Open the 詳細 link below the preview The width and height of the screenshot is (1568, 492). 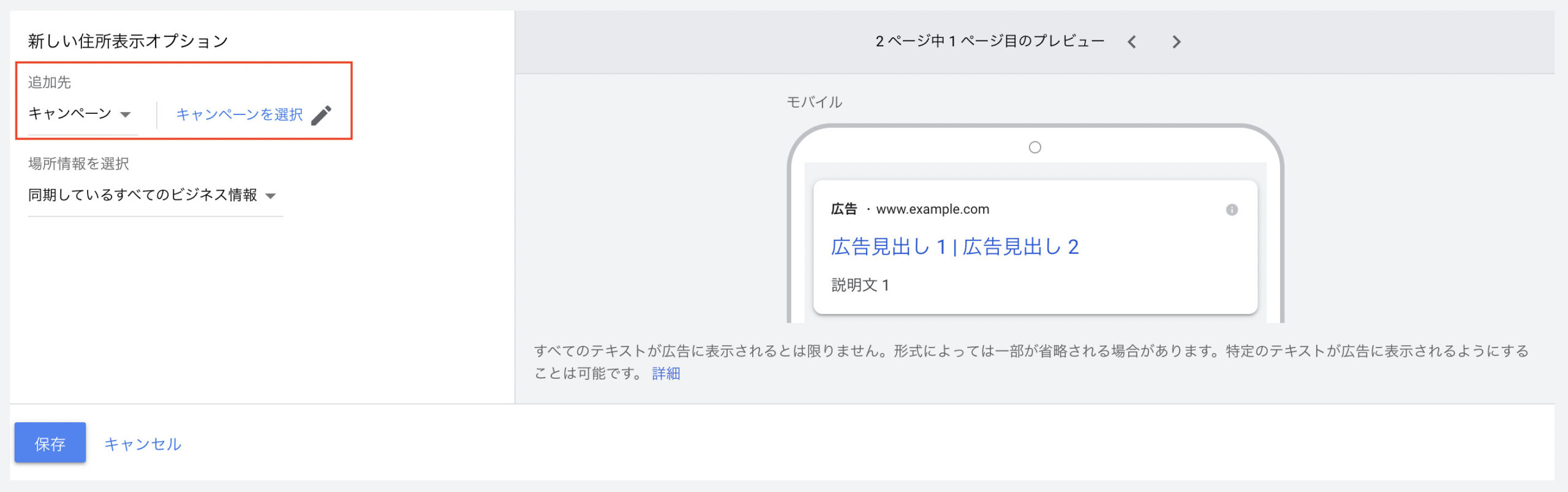click(x=666, y=374)
